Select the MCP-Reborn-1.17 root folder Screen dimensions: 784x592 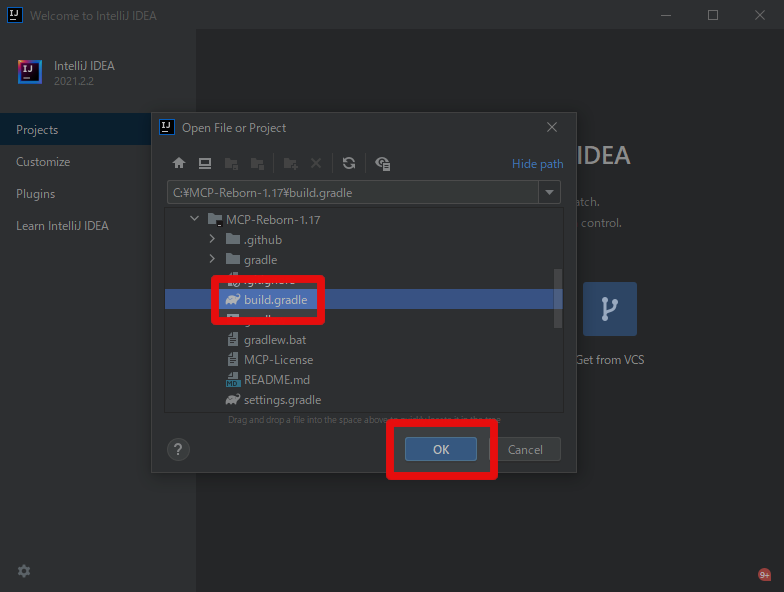pos(364,220)
